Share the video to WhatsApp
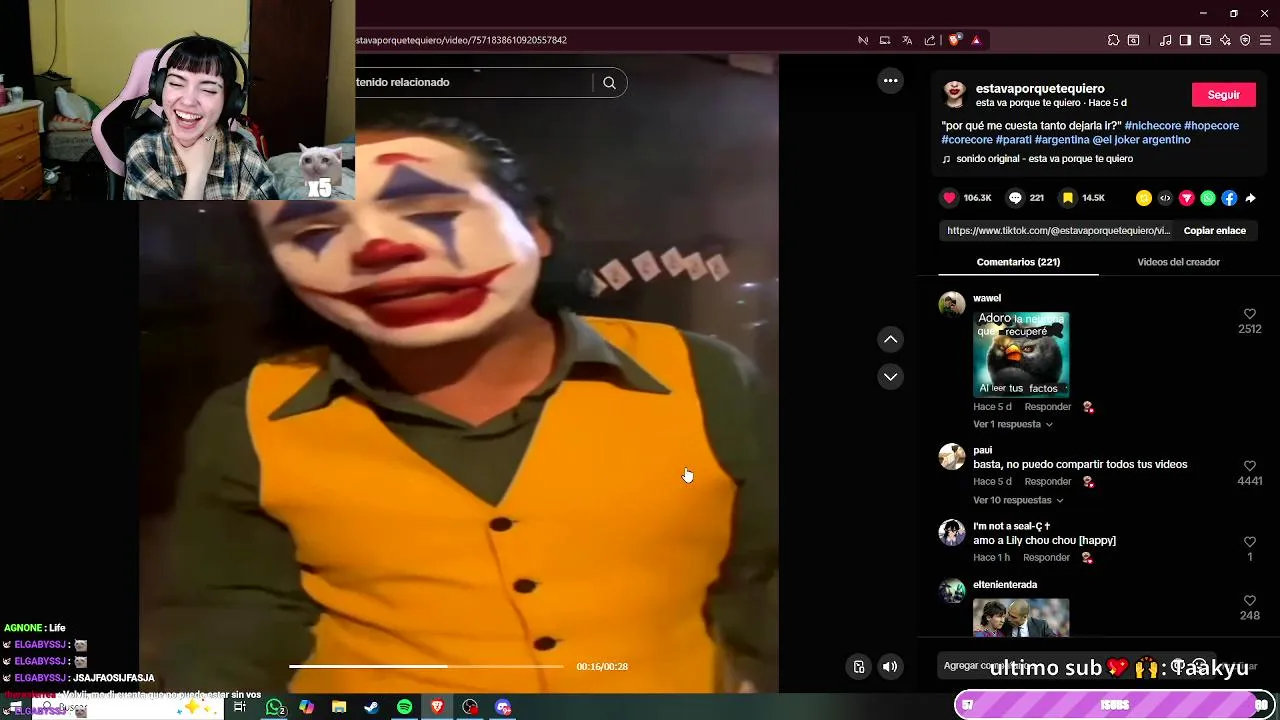The image size is (1280, 720). tap(1208, 198)
